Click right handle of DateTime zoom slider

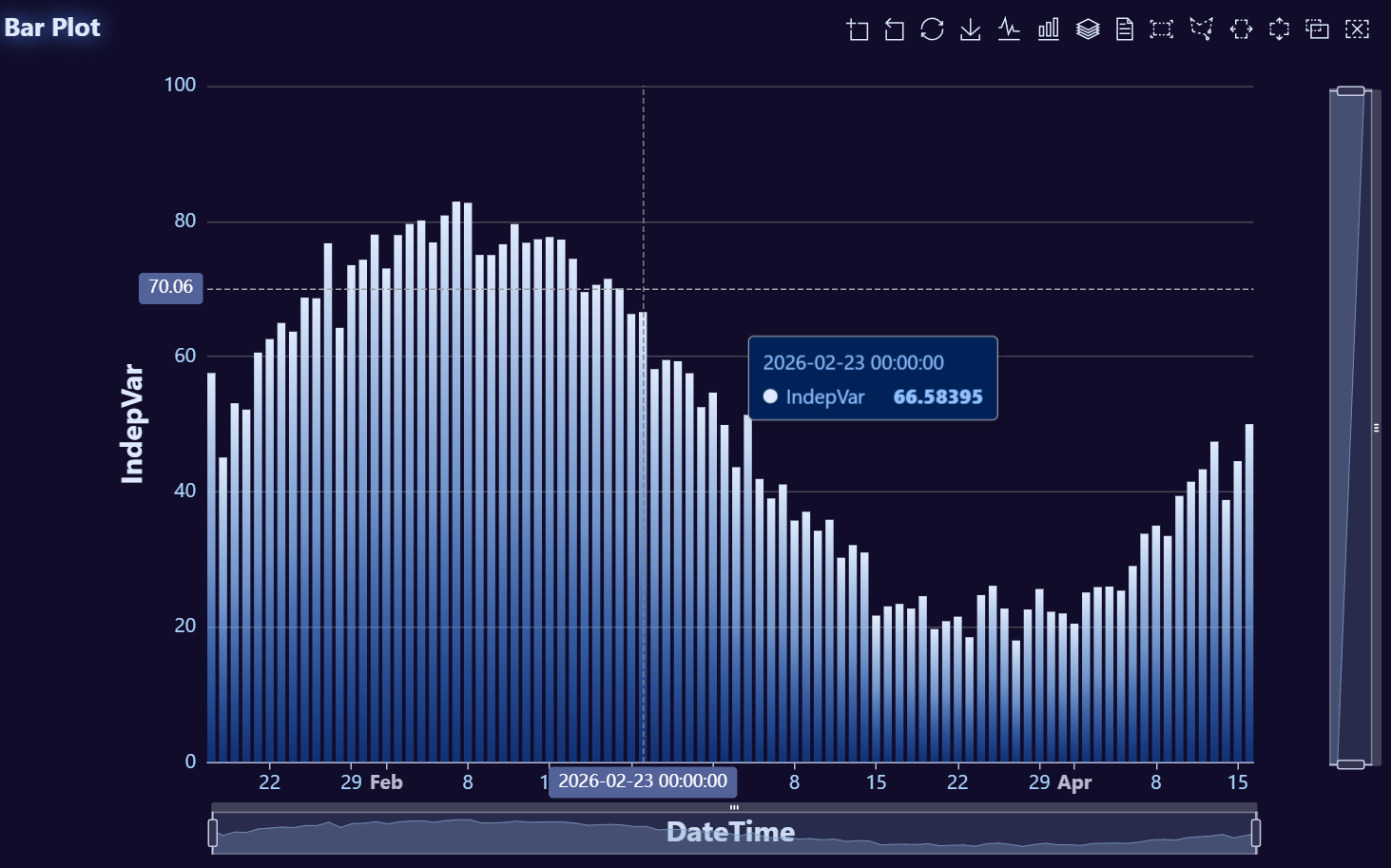point(1255,833)
